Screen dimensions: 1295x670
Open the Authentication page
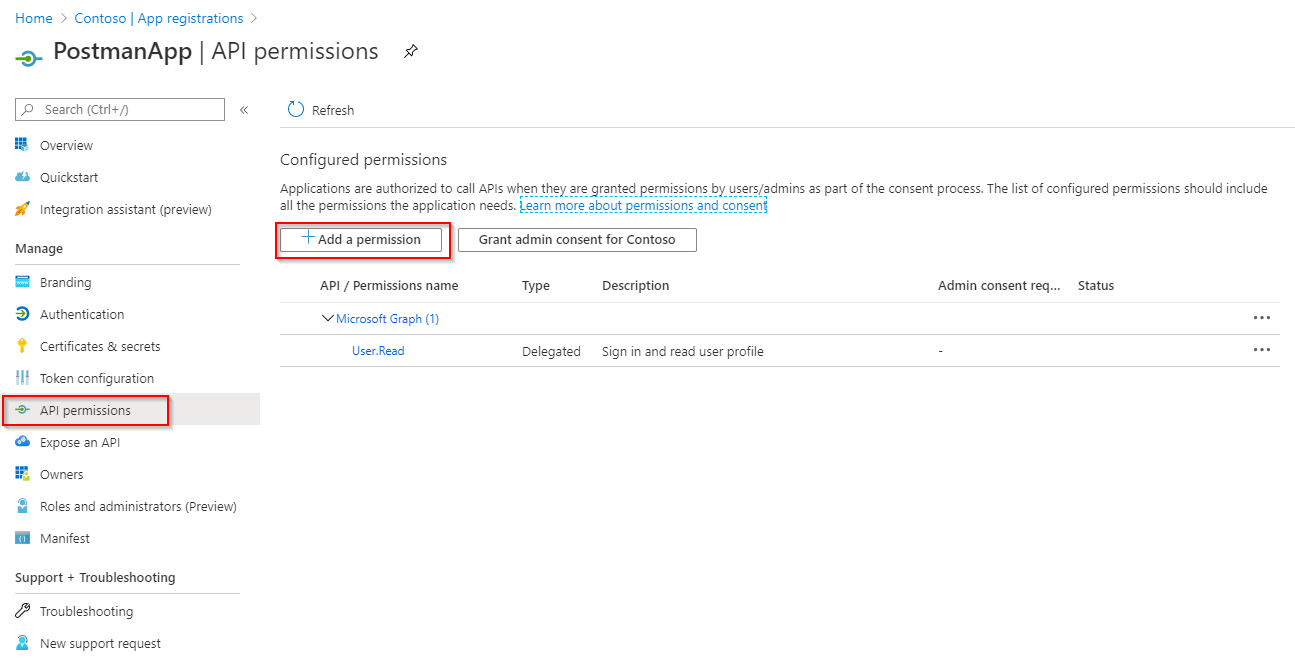point(82,314)
